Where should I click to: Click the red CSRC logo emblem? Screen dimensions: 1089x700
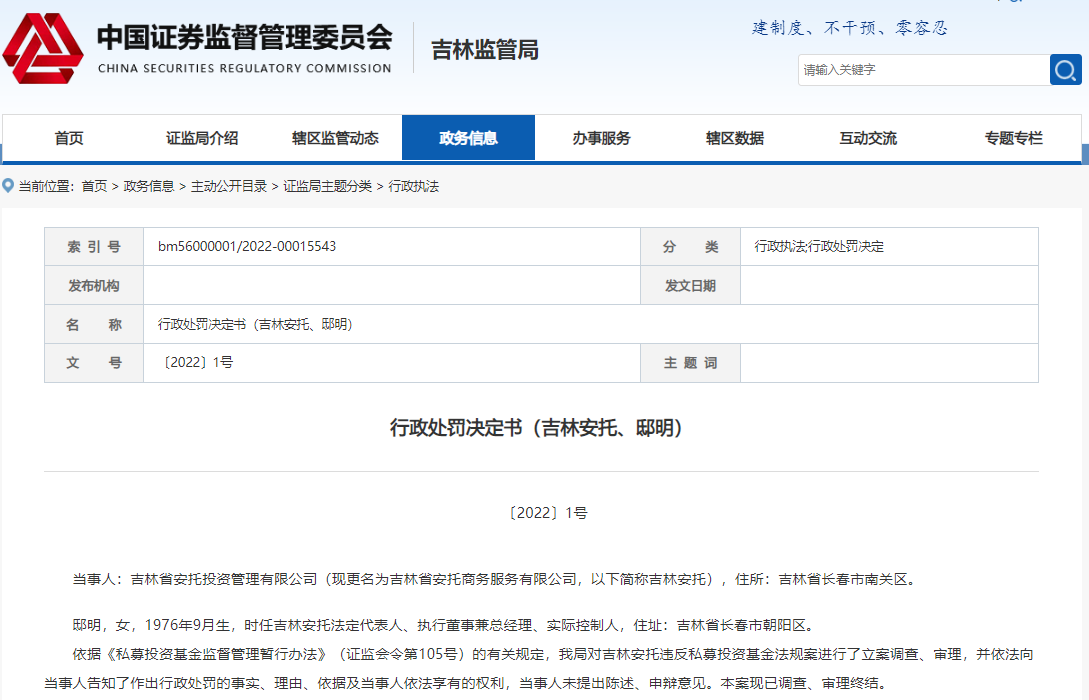point(43,49)
